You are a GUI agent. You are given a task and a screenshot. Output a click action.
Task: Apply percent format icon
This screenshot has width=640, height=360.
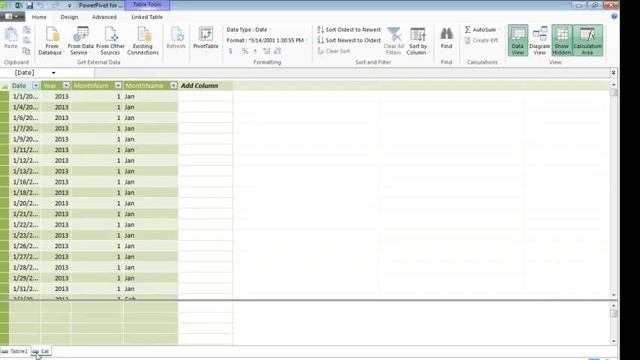click(245, 51)
